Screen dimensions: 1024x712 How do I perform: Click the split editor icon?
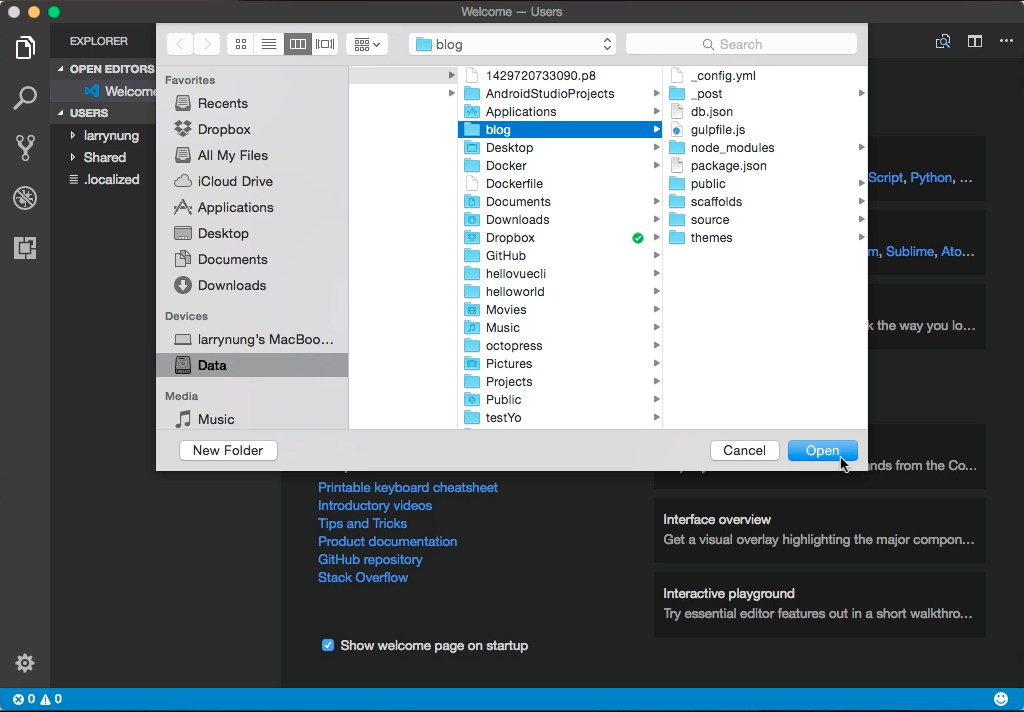[974, 41]
